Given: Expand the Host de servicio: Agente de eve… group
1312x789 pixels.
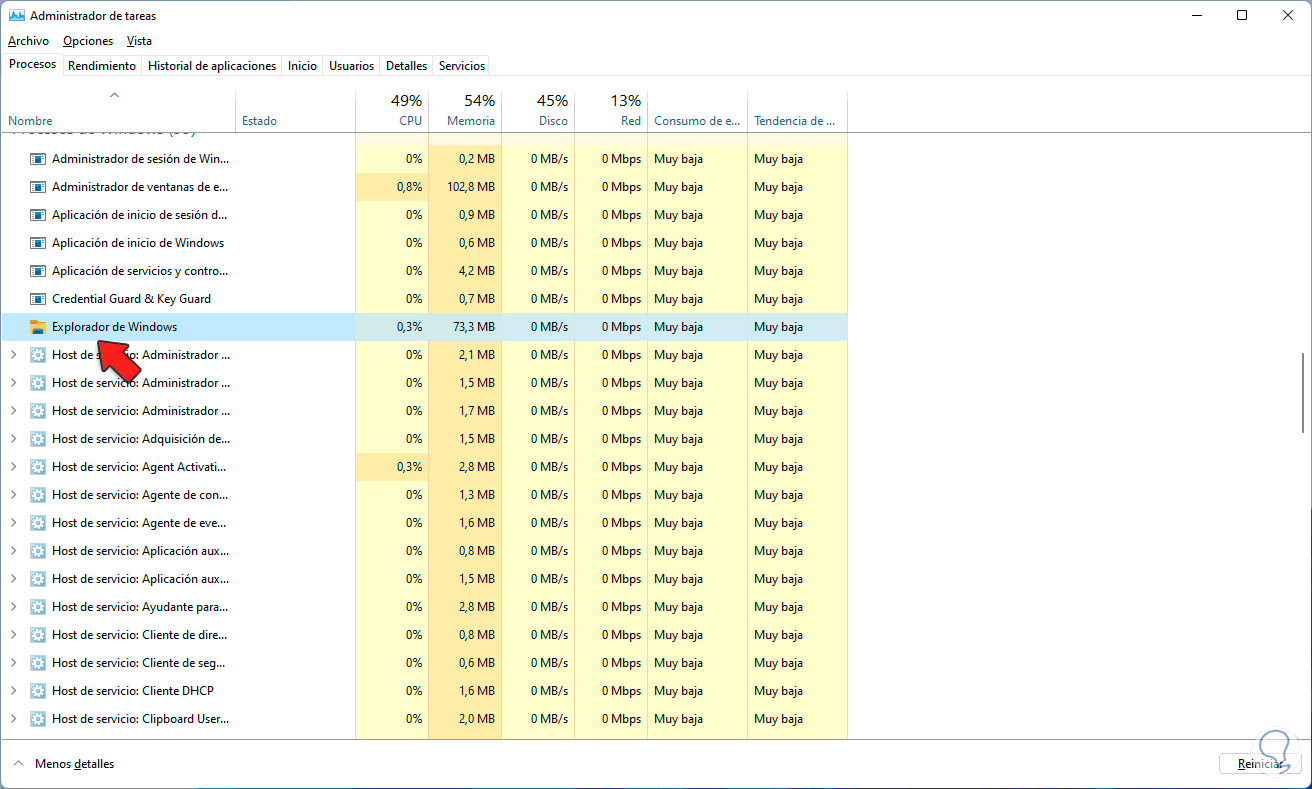Looking at the screenshot, I should click(13, 523).
